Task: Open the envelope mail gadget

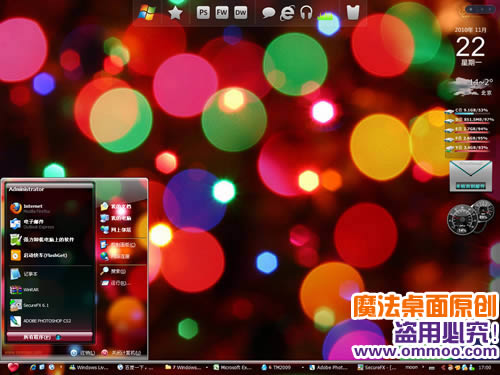Action: coord(471,176)
